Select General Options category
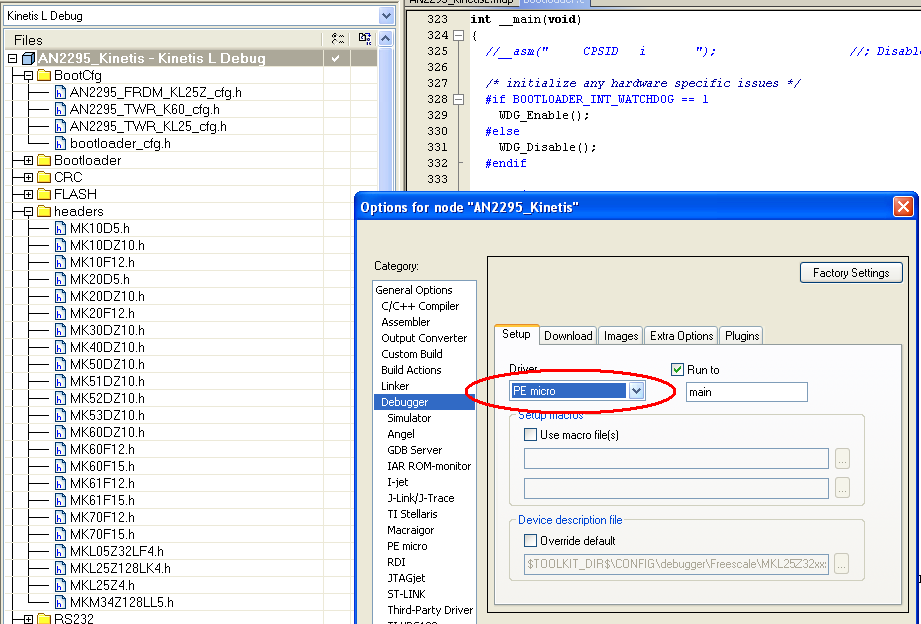The height and width of the screenshot is (624, 921). (x=414, y=290)
